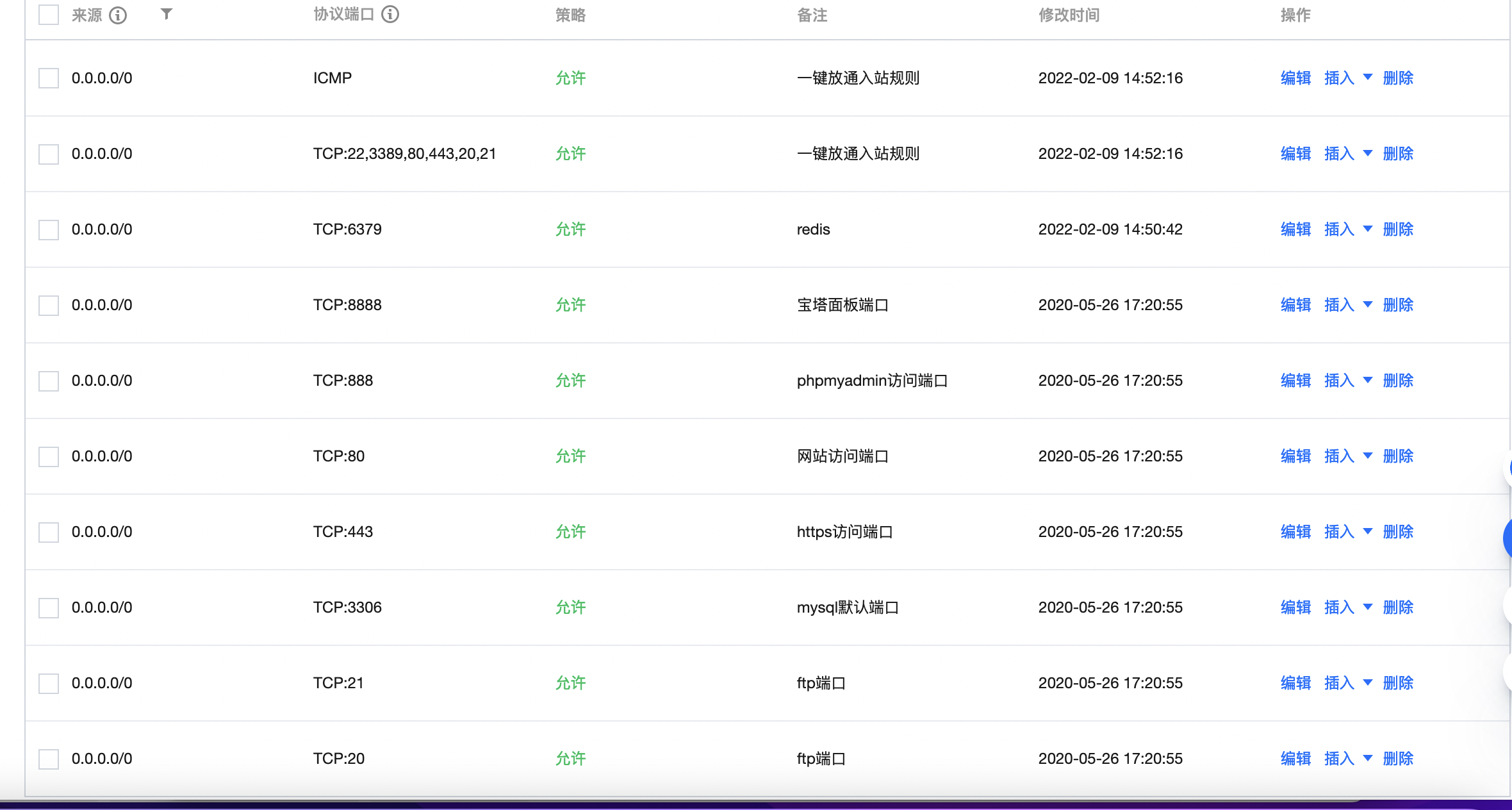Image resolution: width=1512 pixels, height=810 pixels.
Task: Expand 插入 dropdown arrow in TCP:3306 row
Action: point(1368,607)
